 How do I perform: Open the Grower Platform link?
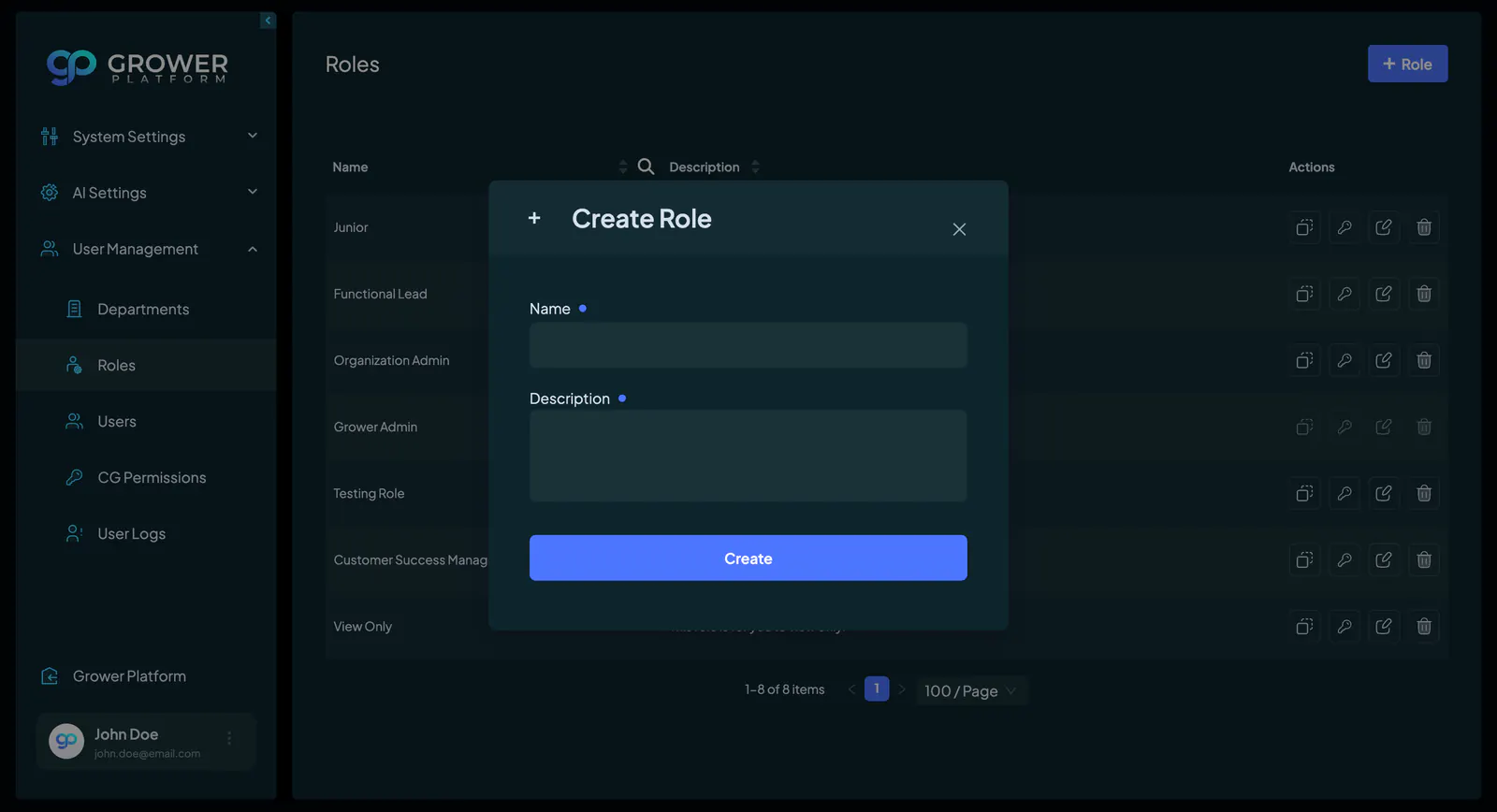pos(129,676)
